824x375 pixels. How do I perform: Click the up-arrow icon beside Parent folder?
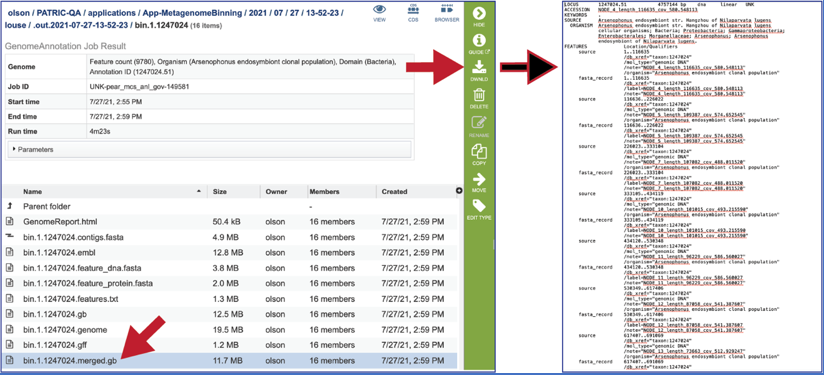coord(9,207)
